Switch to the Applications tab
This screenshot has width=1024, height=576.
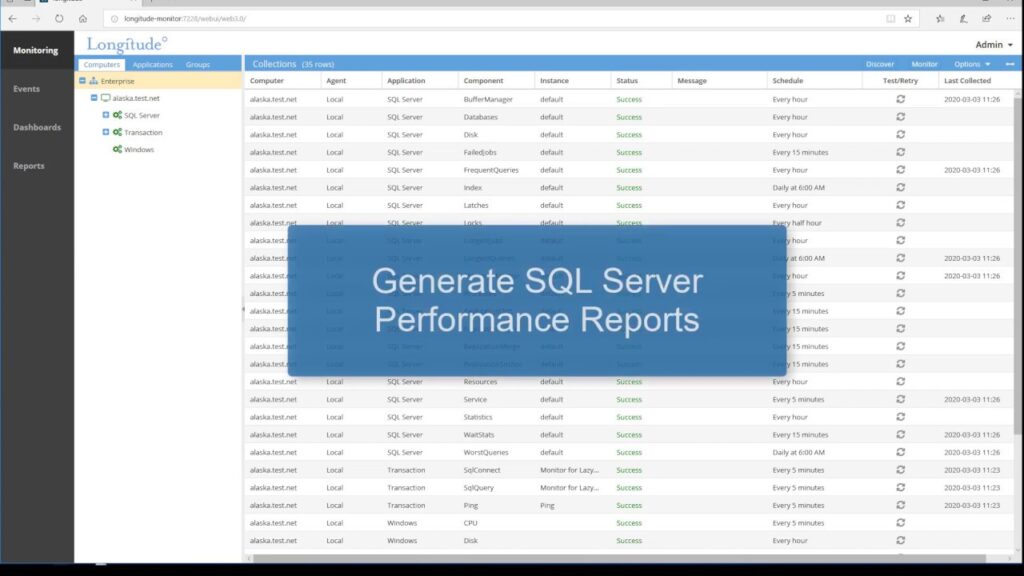pos(152,64)
